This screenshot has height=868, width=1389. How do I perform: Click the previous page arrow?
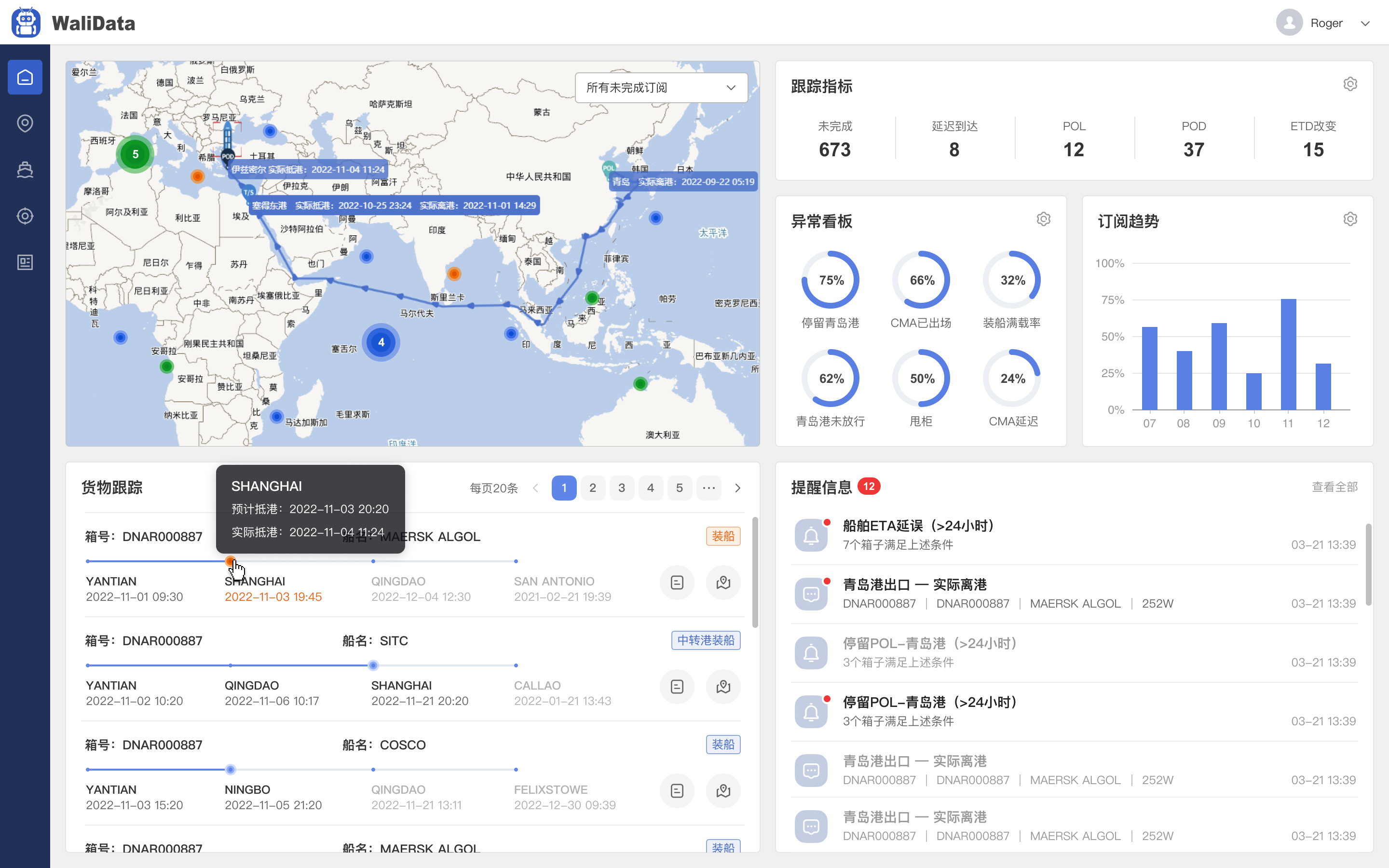(x=535, y=488)
